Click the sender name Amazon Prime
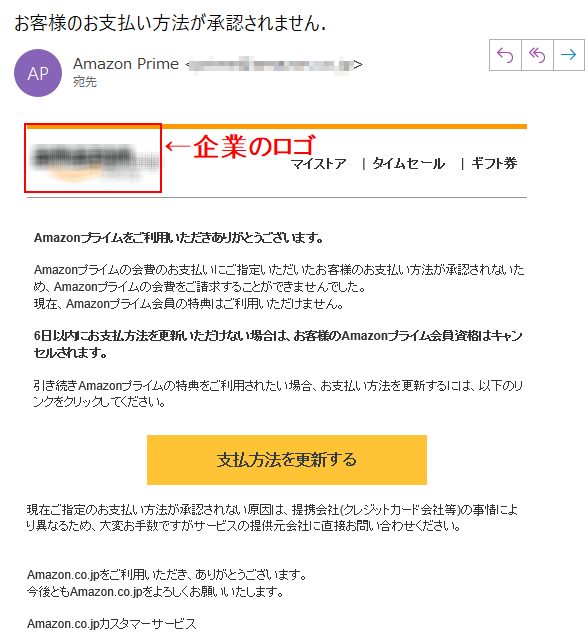 click(x=126, y=64)
